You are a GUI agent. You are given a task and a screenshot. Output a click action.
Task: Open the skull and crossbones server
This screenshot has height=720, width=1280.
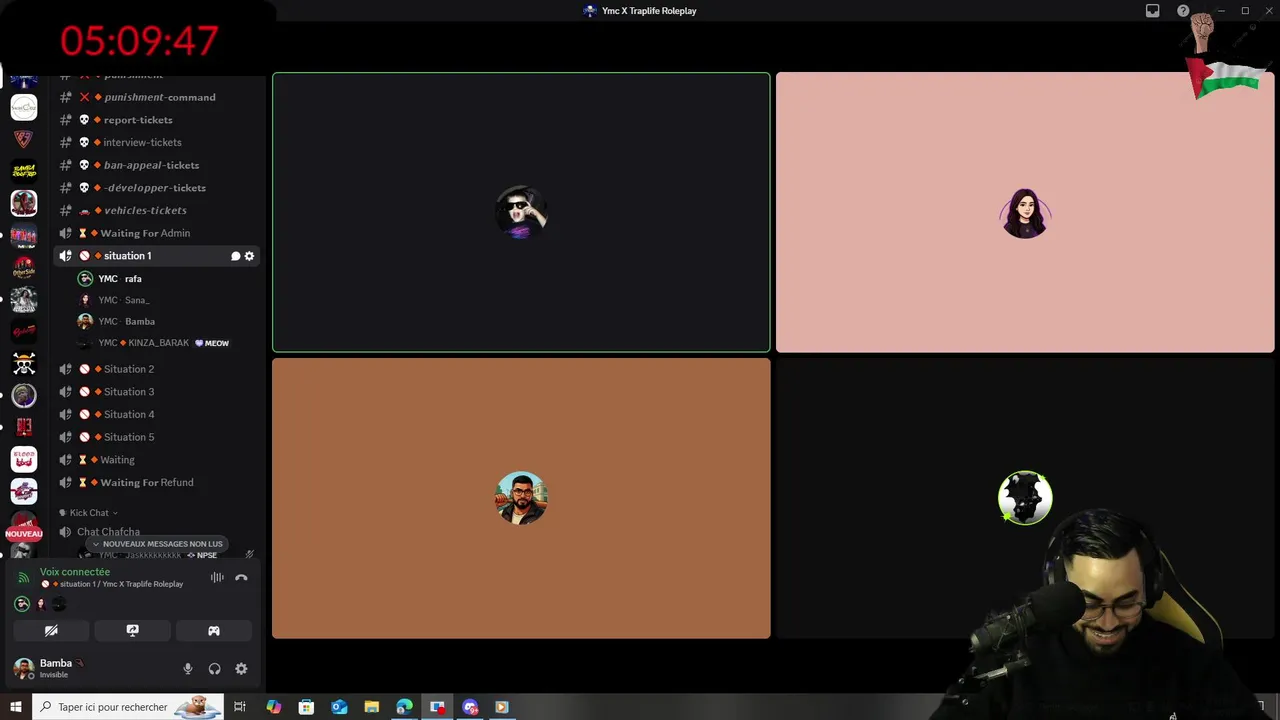(24, 364)
